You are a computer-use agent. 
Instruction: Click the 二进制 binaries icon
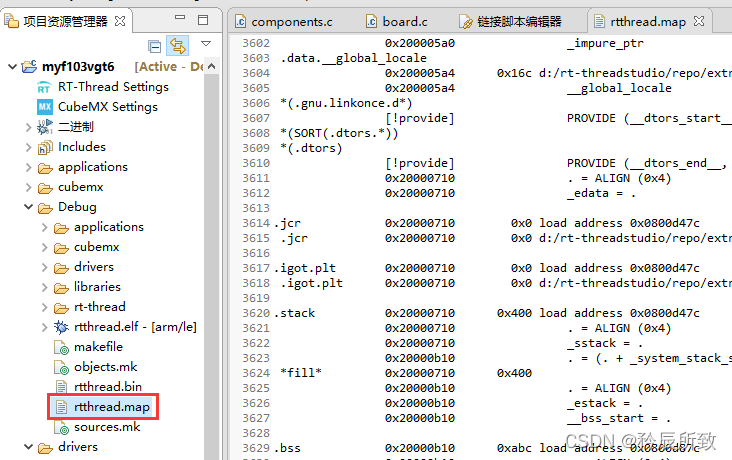(45, 127)
